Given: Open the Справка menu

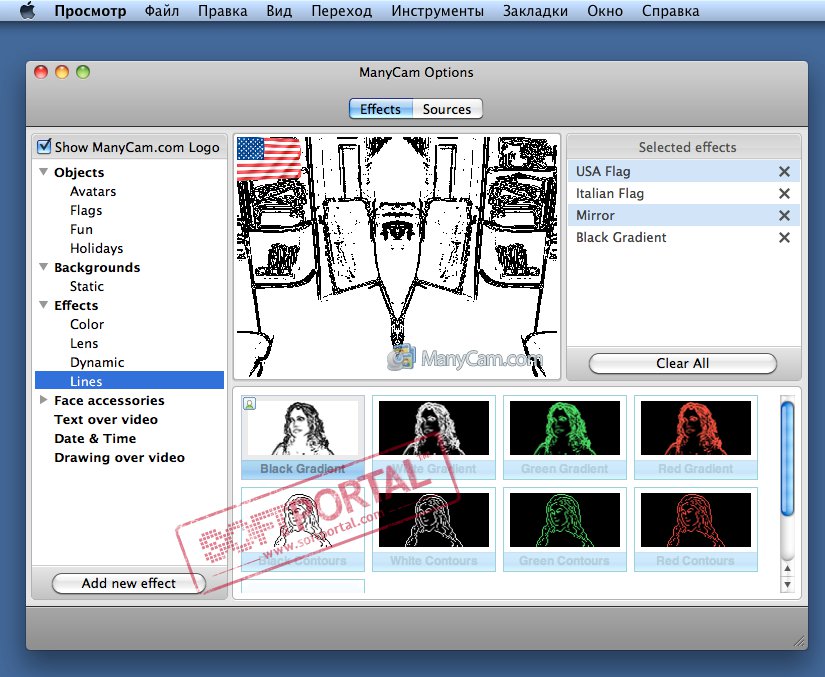Looking at the screenshot, I should pos(670,11).
